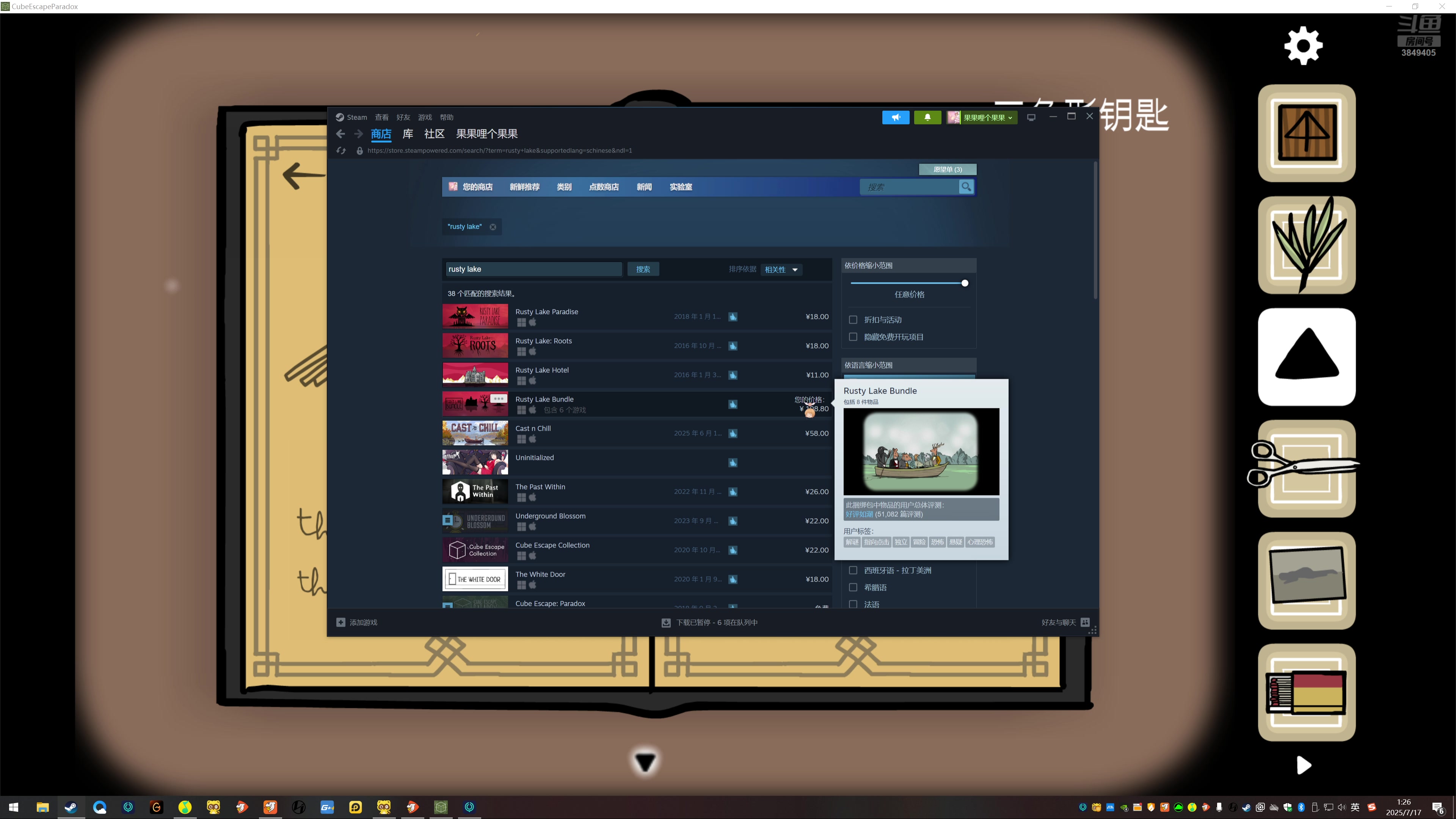This screenshot has height=819, width=1456.
Task: Reload the Steam store page
Action: [341, 151]
